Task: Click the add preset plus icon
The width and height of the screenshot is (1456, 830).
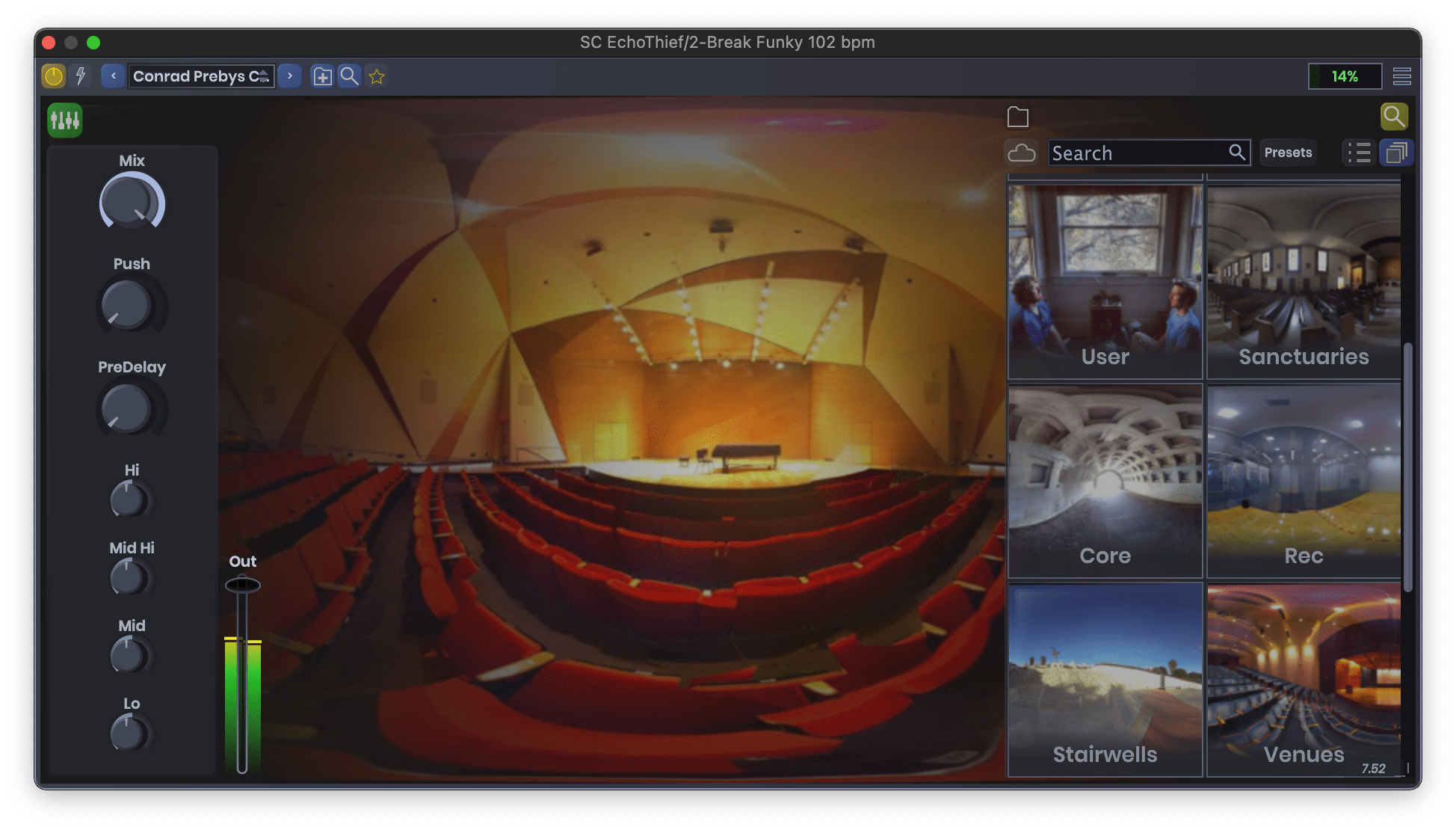Action: [x=322, y=76]
